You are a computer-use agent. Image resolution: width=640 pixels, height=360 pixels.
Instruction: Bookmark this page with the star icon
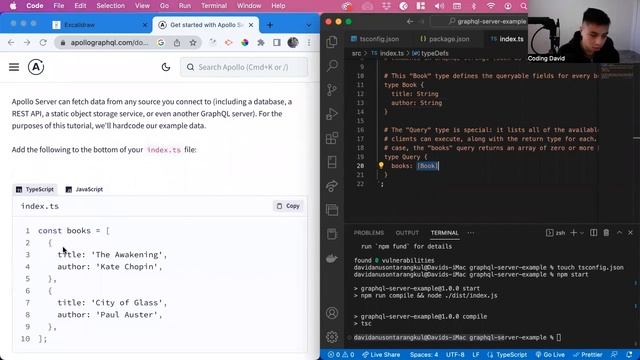coord(193,42)
